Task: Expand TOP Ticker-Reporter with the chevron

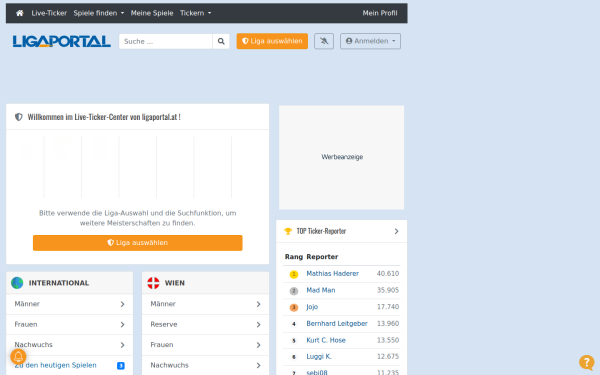Action: point(396,231)
